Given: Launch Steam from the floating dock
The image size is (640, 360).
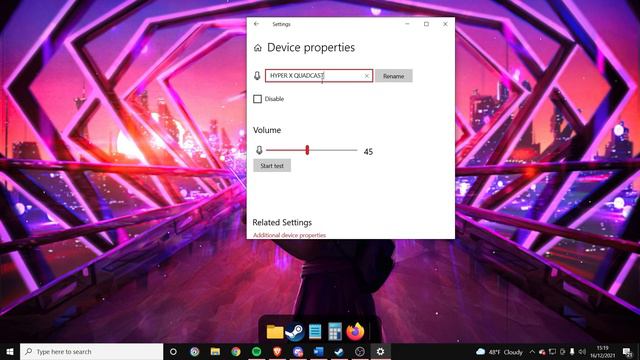Looking at the screenshot, I should (x=295, y=331).
